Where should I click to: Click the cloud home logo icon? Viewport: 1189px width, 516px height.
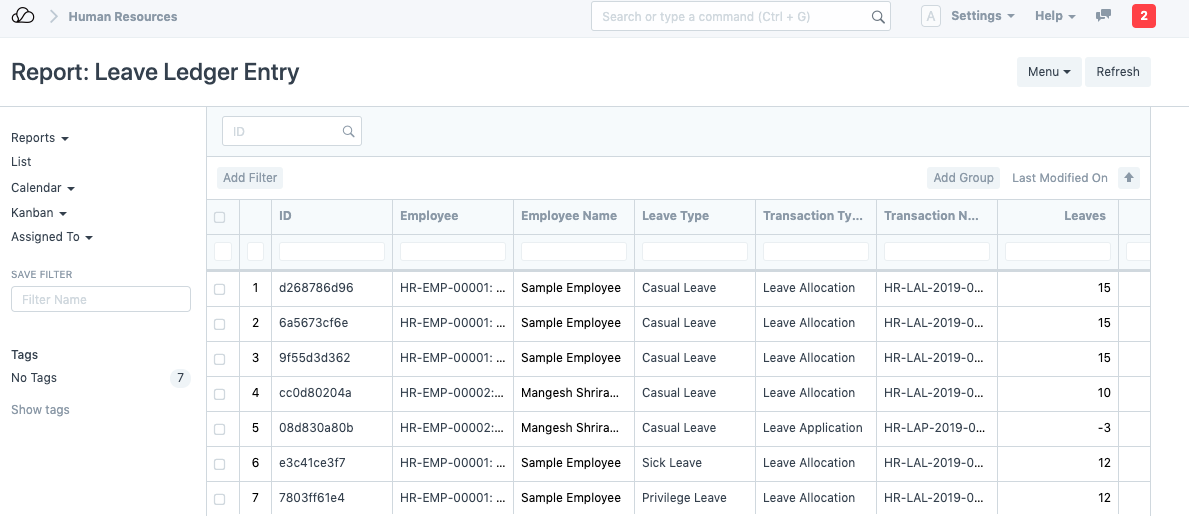click(x=23, y=16)
